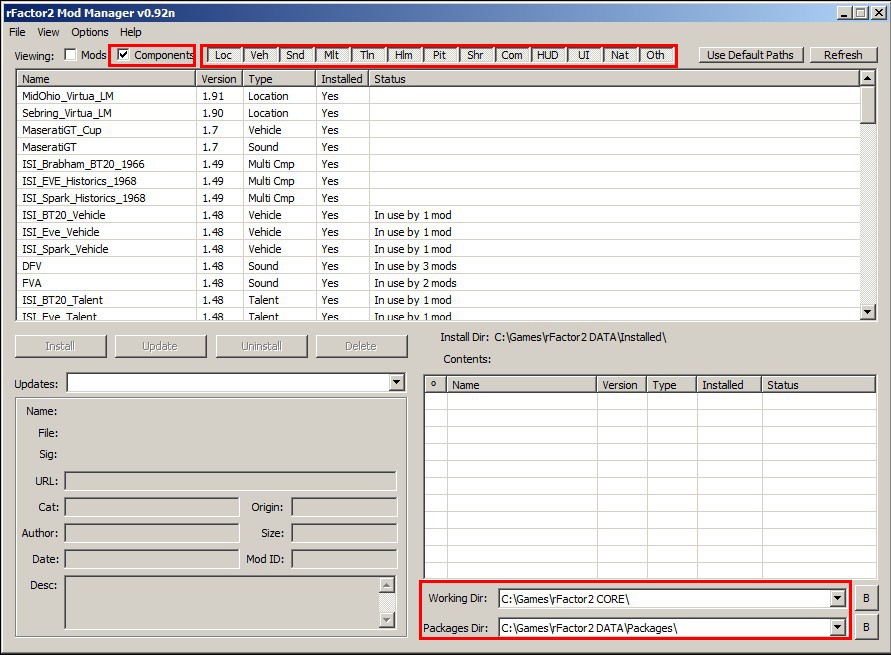The image size is (891, 655).
Task: Enable the Mods viewing checkbox
Action: (x=71, y=55)
